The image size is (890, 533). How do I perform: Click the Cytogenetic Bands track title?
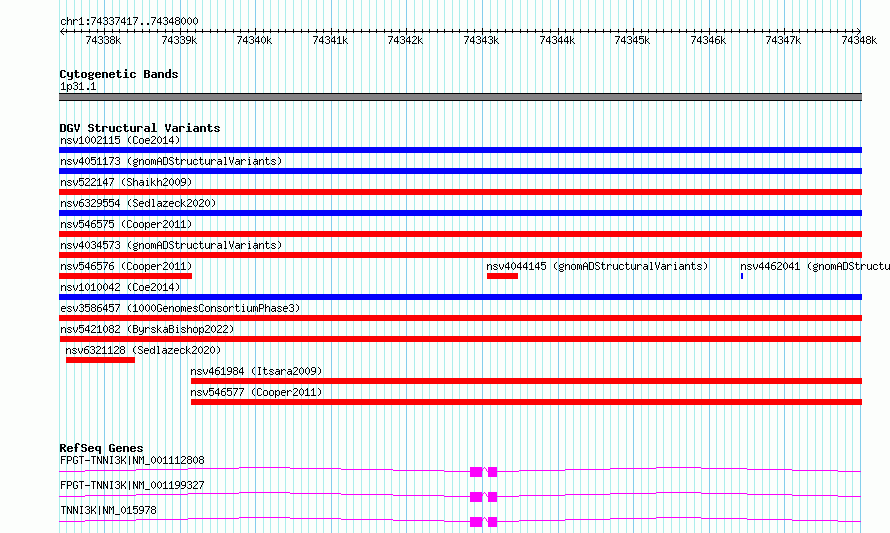[119, 74]
